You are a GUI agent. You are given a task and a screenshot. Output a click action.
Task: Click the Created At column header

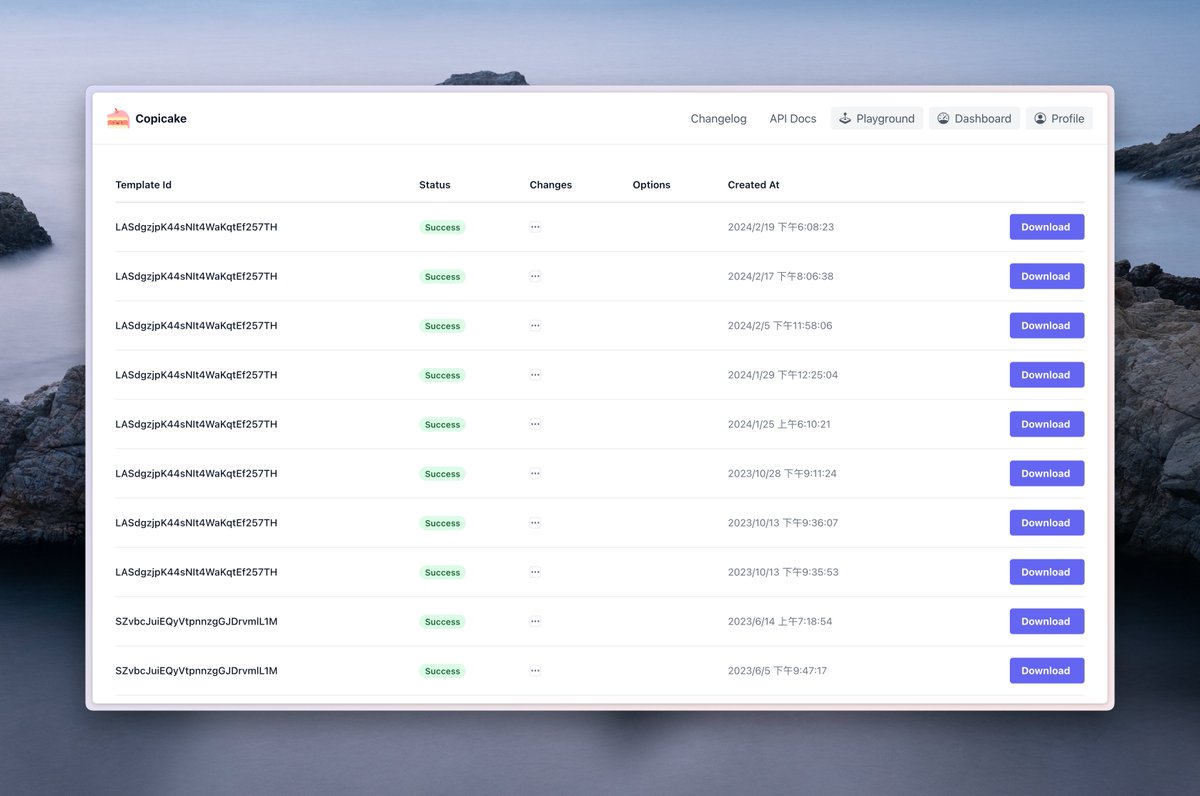(x=754, y=185)
